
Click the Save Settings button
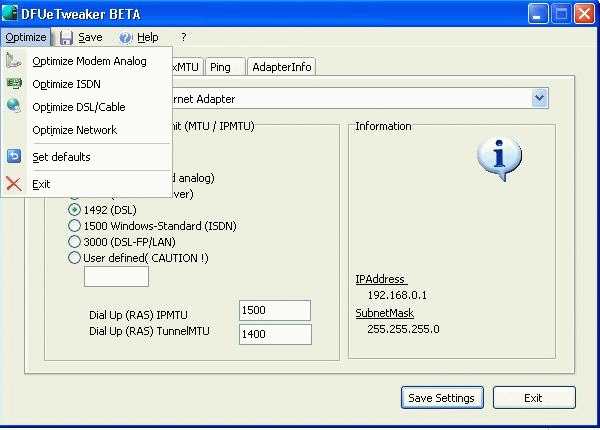coord(442,398)
